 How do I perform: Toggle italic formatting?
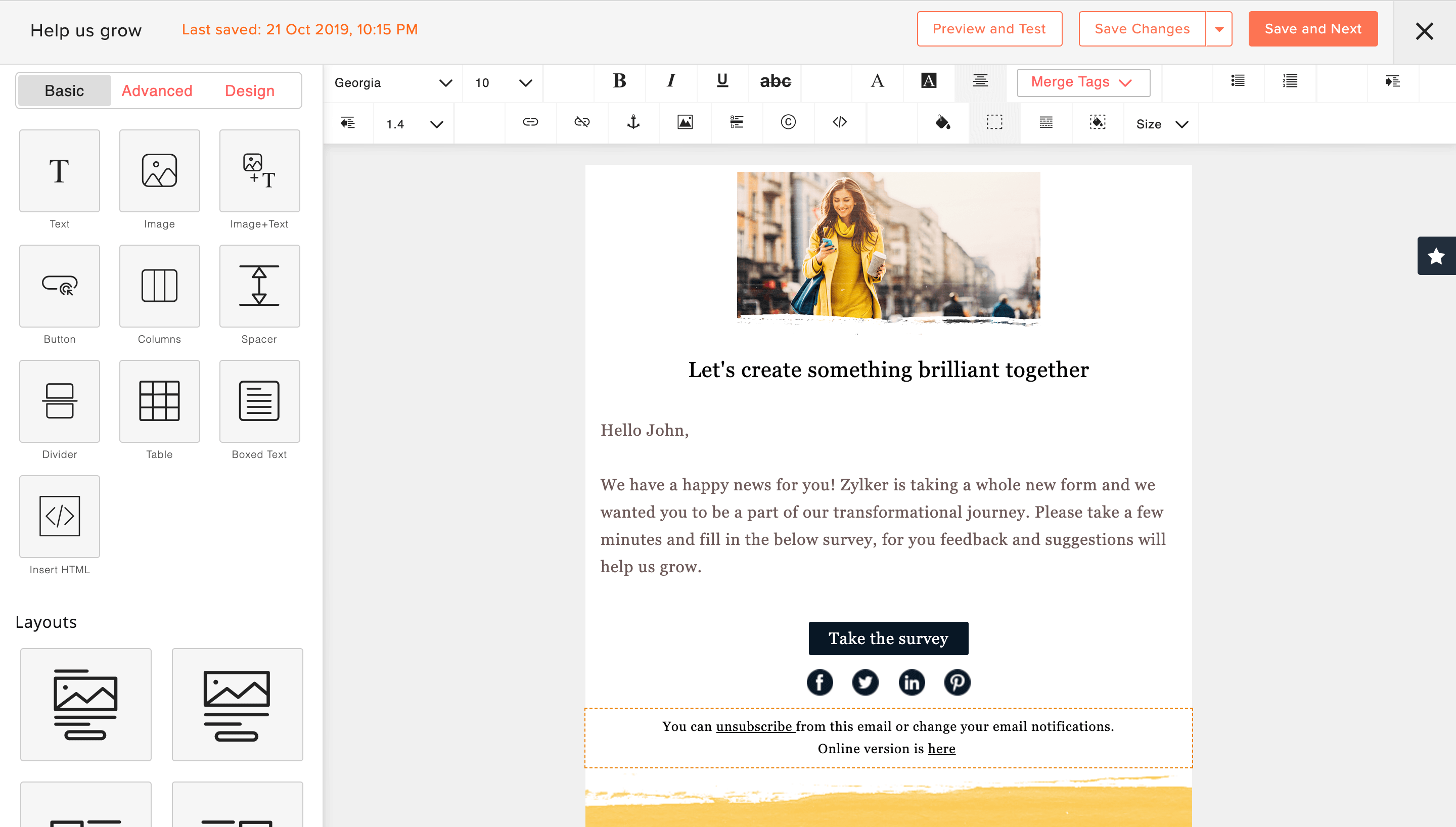coord(671,81)
